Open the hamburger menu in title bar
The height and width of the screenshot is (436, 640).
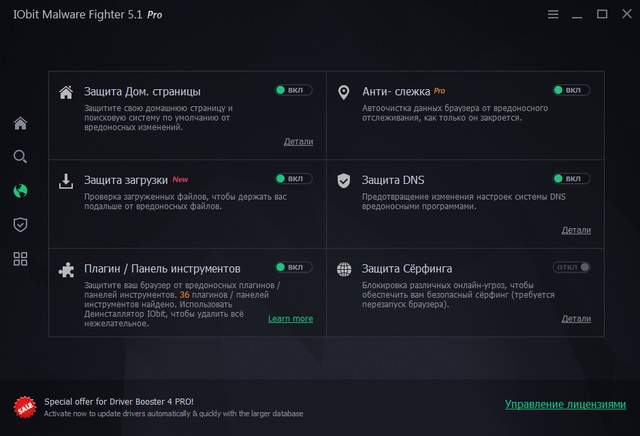coord(554,14)
